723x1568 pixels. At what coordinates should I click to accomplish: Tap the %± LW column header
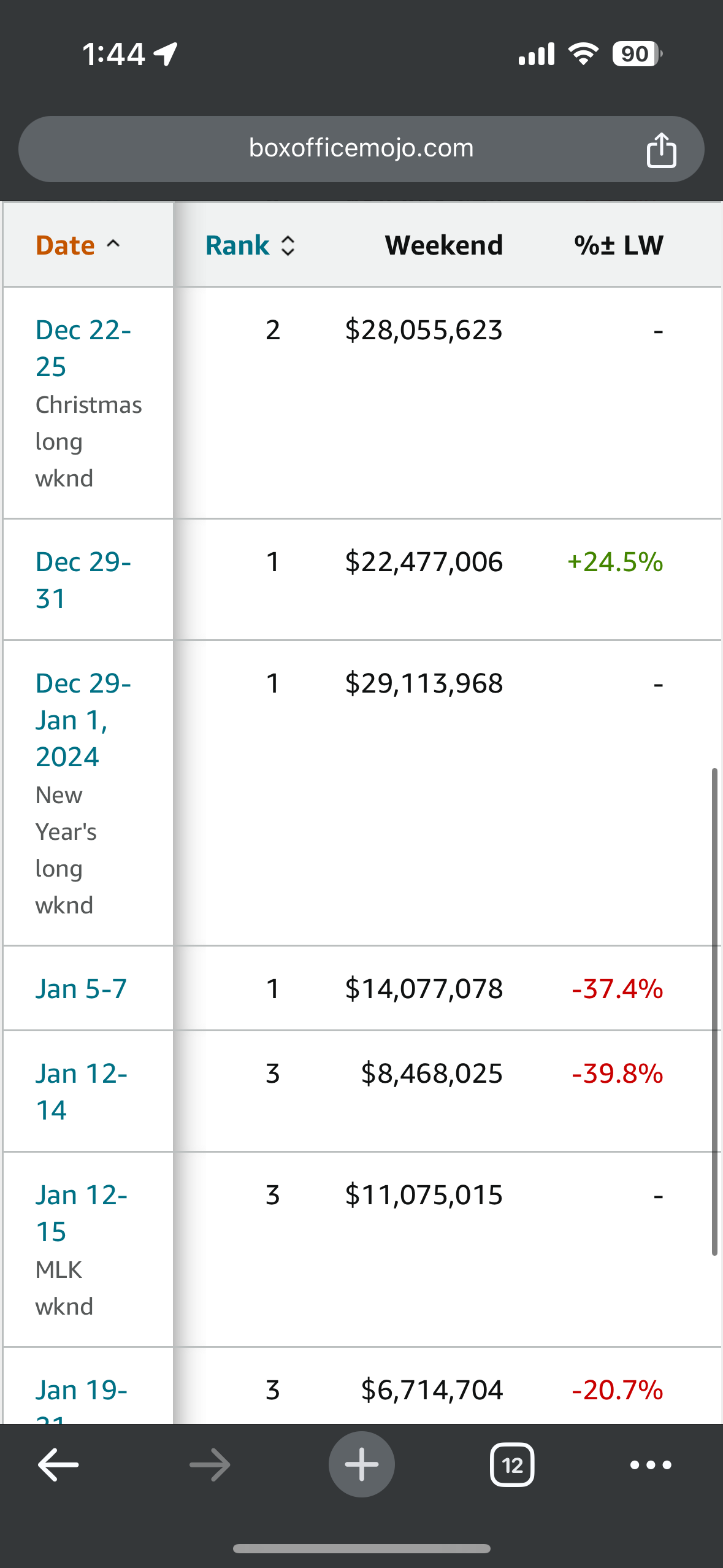pyautogui.click(x=618, y=245)
